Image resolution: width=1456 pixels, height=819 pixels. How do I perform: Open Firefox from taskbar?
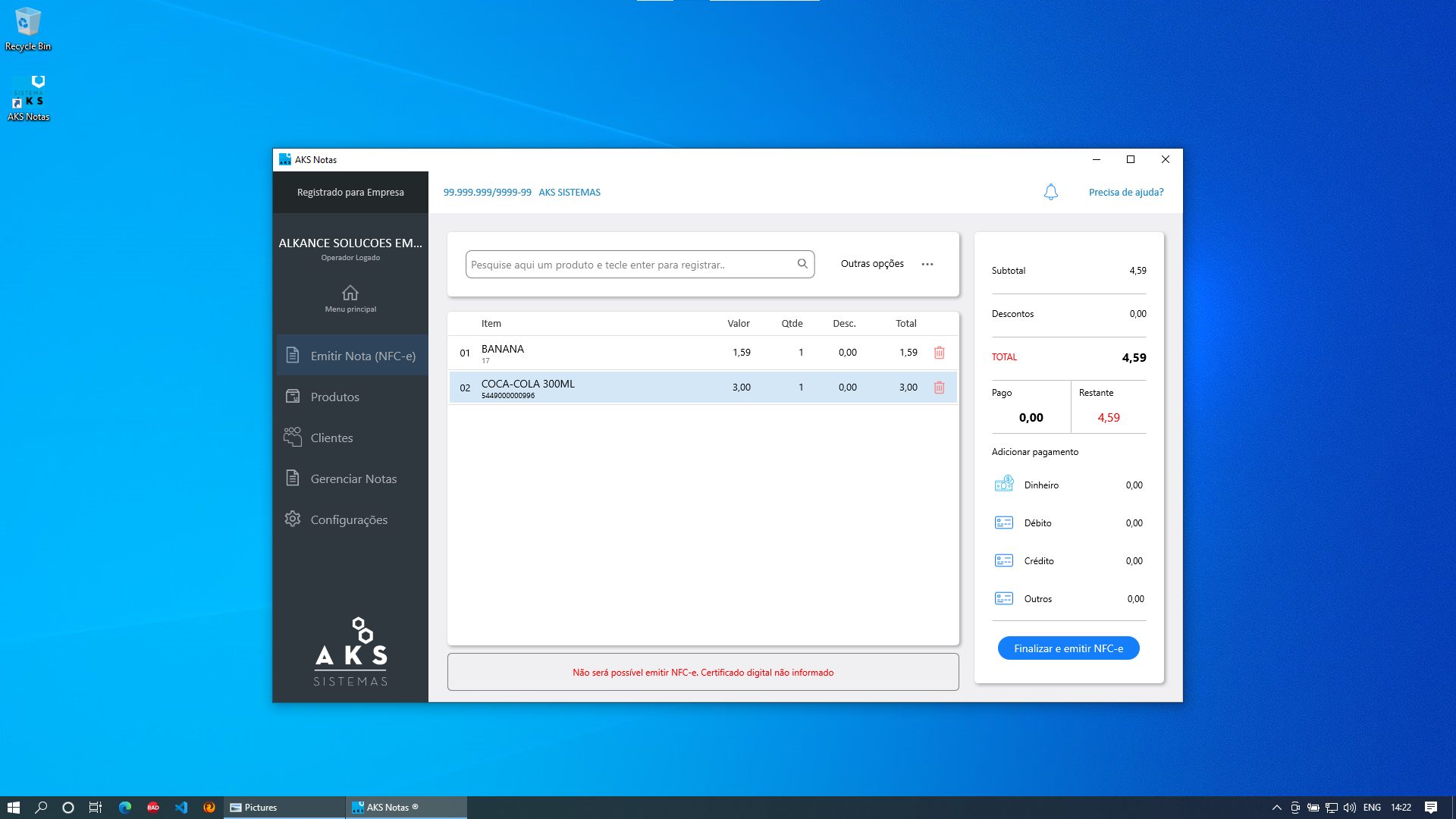[x=209, y=808]
